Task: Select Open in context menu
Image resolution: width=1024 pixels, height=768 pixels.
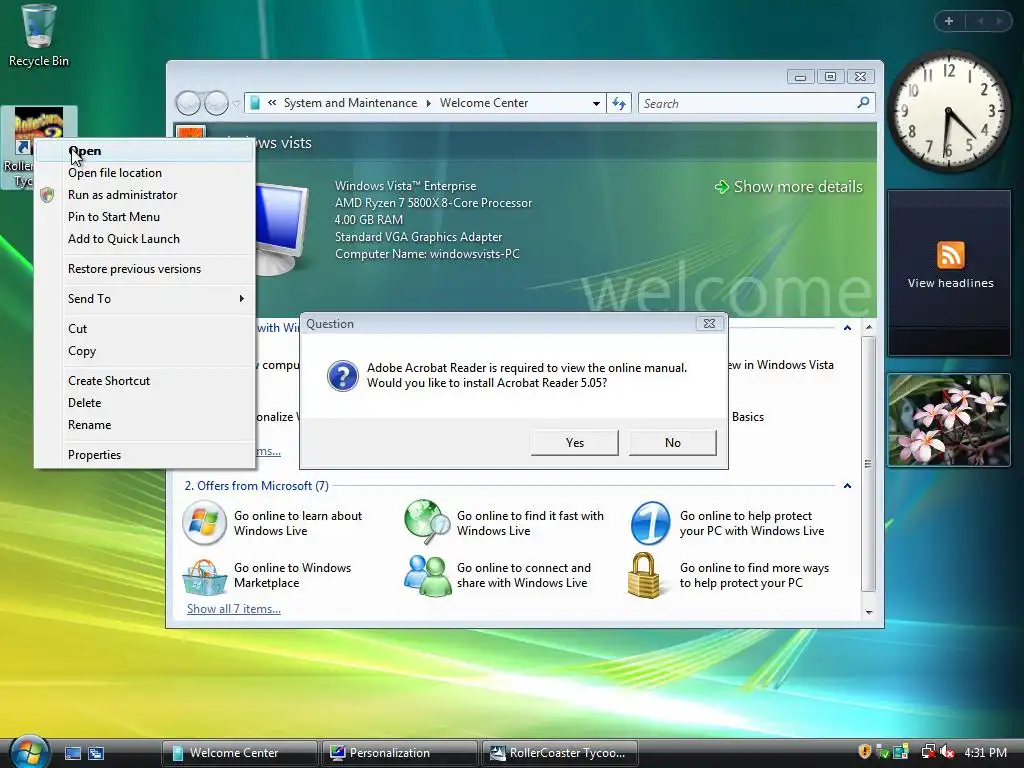Action: tap(144, 151)
